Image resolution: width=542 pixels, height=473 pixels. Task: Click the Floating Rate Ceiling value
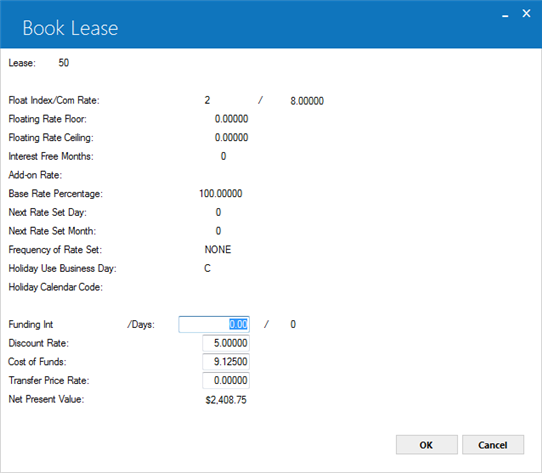click(231, 138)
